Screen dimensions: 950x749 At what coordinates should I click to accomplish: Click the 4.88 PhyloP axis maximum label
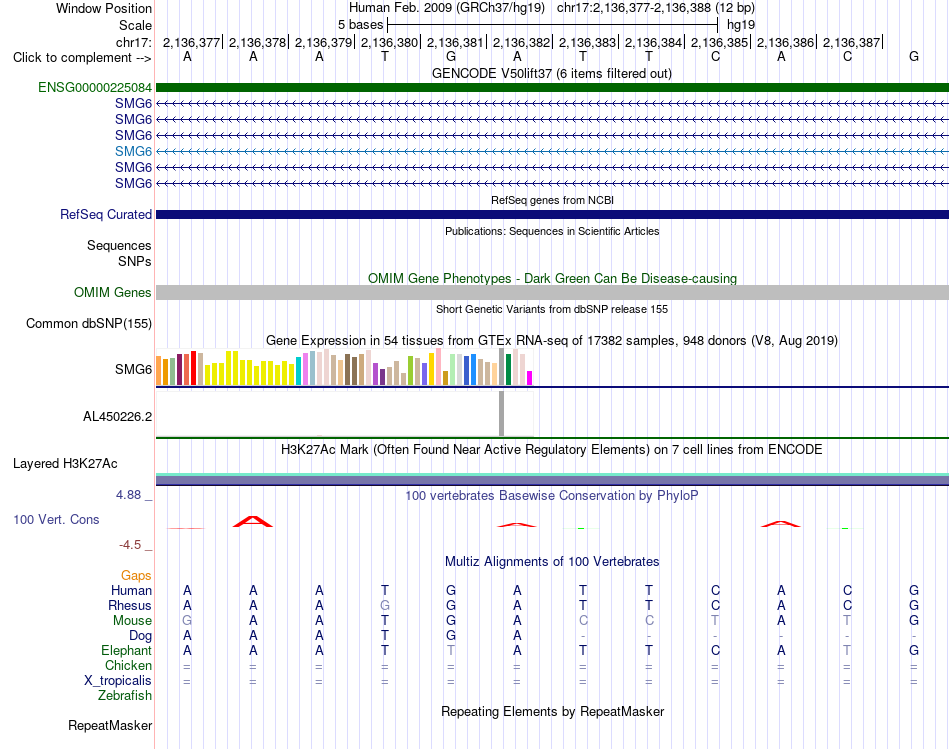(128, 495)
